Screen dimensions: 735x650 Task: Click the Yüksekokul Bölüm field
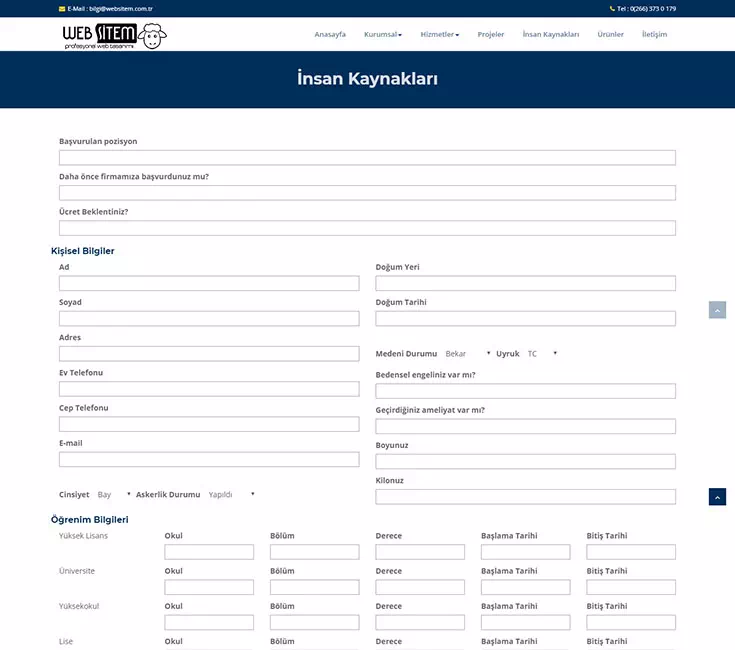[315, 622]
